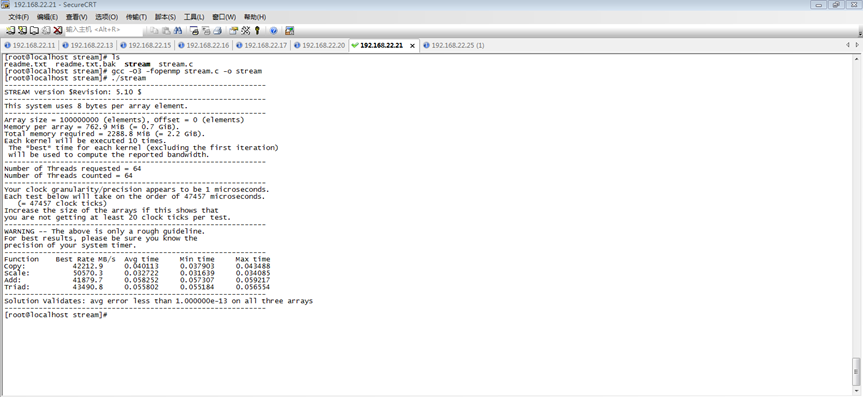Open the 脚本(S) menu

[x=165, y=17]
